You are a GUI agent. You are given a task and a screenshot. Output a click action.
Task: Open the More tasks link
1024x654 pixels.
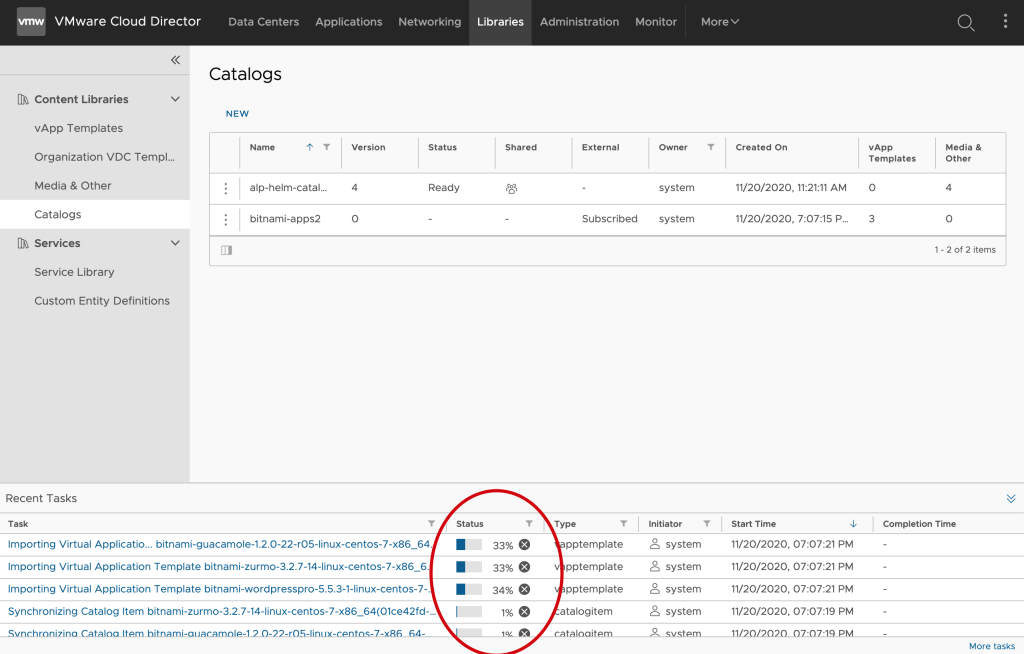[x=991, y=646]
